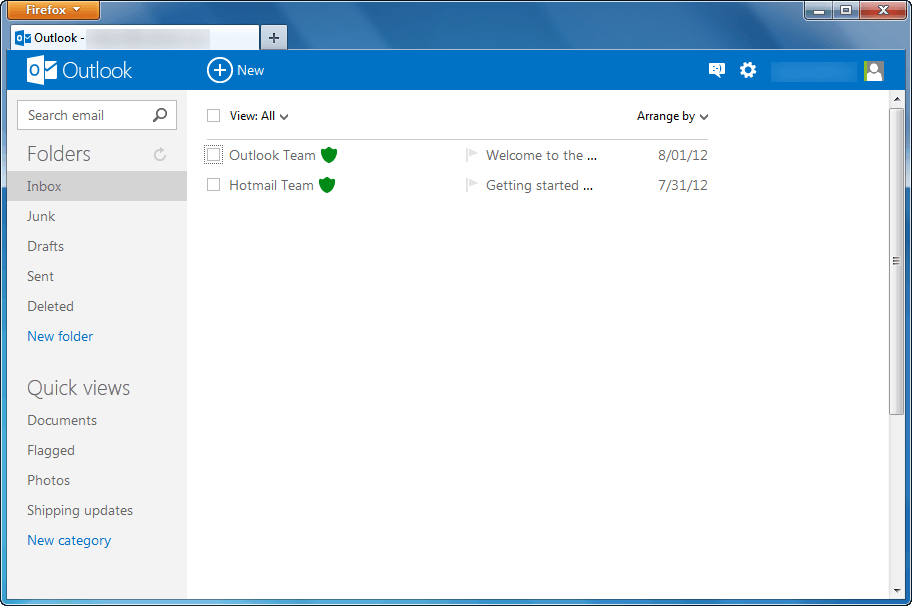Select the Outlook browser tab
This screenshot has width=912, height=606.
click(120, 37)
